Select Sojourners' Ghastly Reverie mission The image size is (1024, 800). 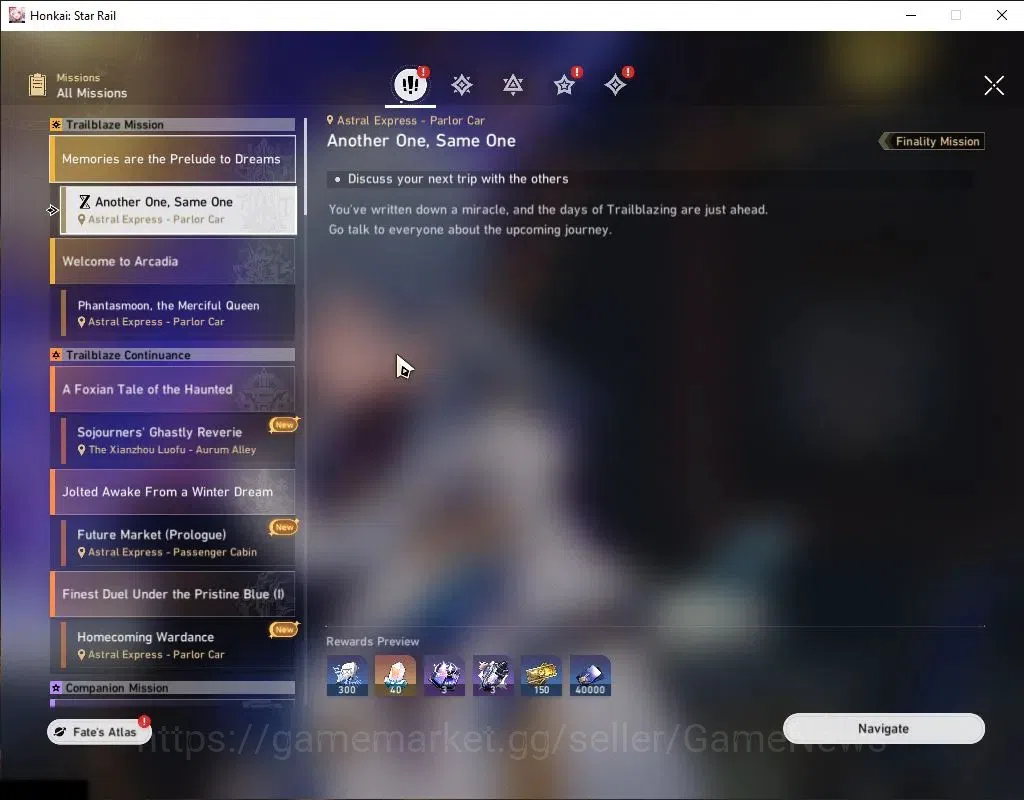[178, 440]
